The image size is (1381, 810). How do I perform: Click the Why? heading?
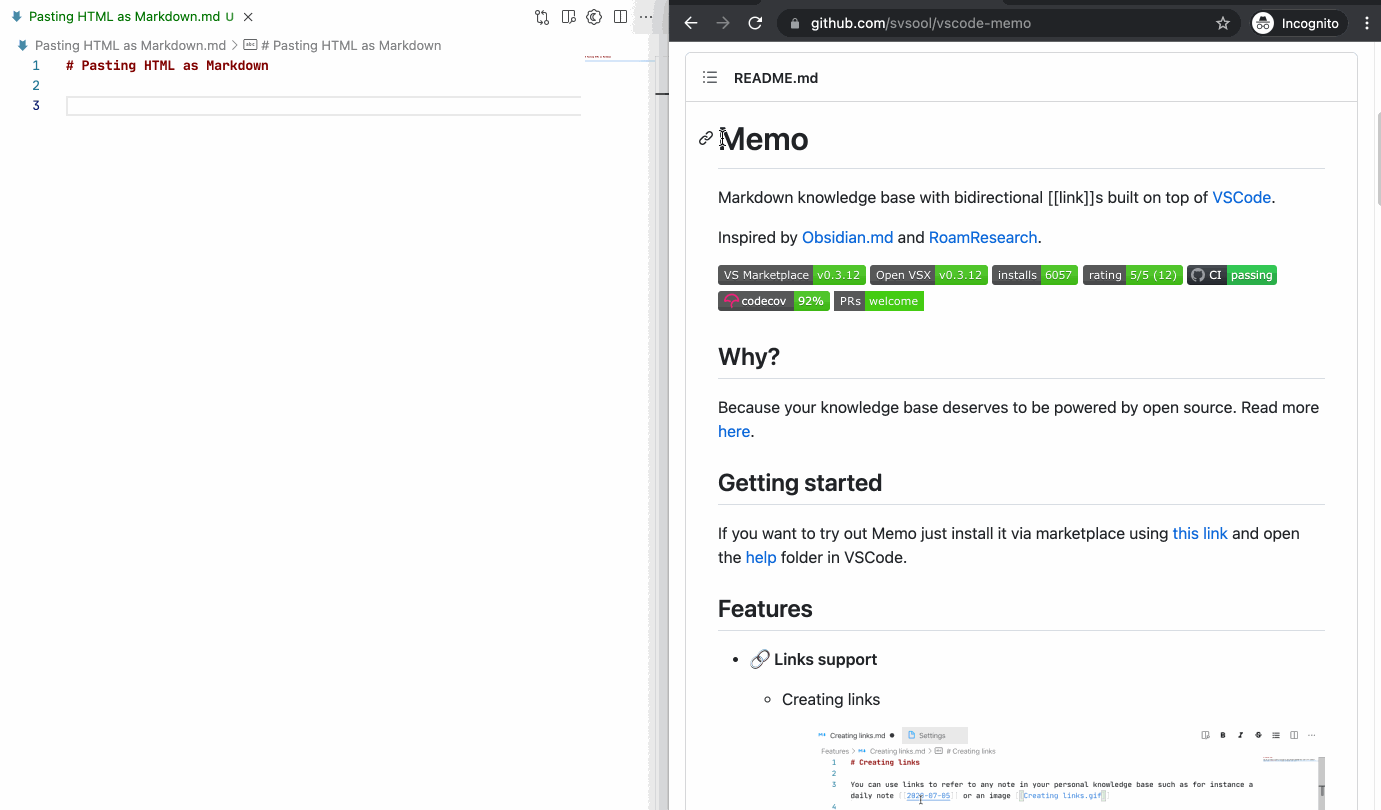pyautogui.click(x=749, y=357)
